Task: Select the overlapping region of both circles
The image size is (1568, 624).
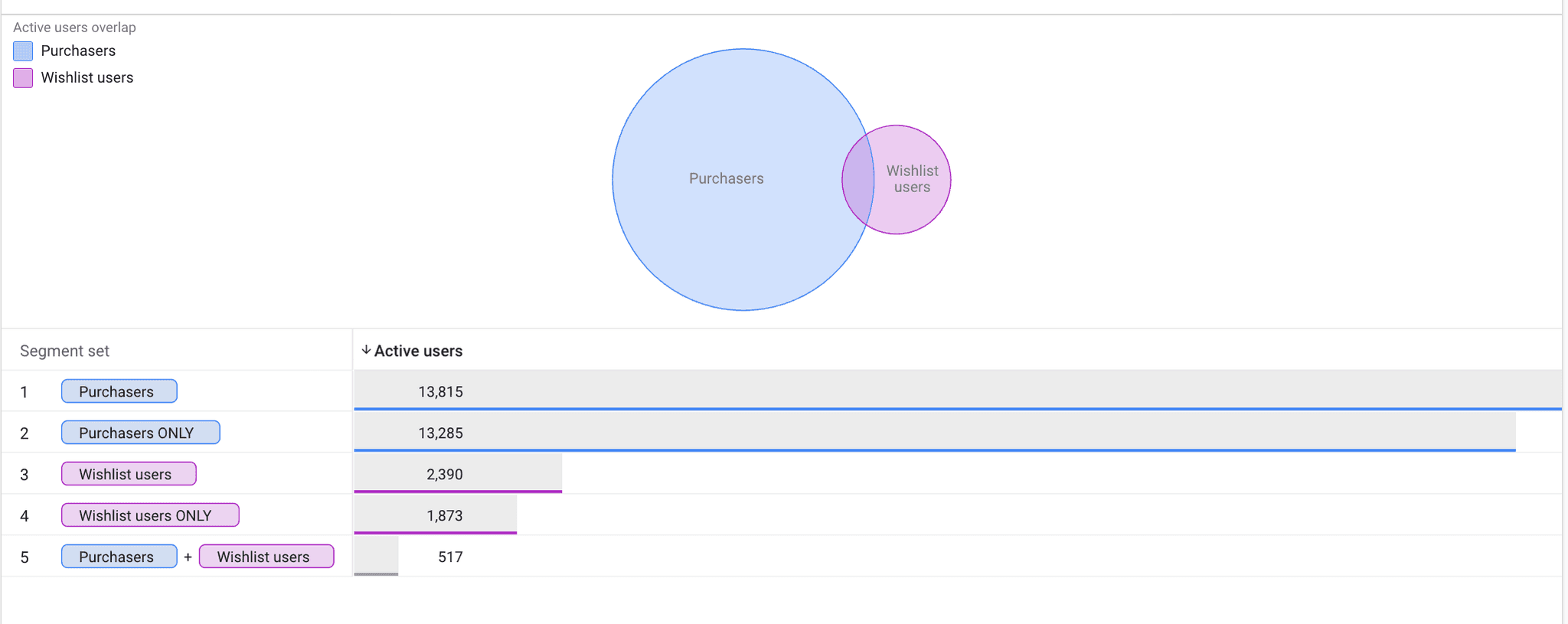Action: pyautogui.click(x=859, y=179)
